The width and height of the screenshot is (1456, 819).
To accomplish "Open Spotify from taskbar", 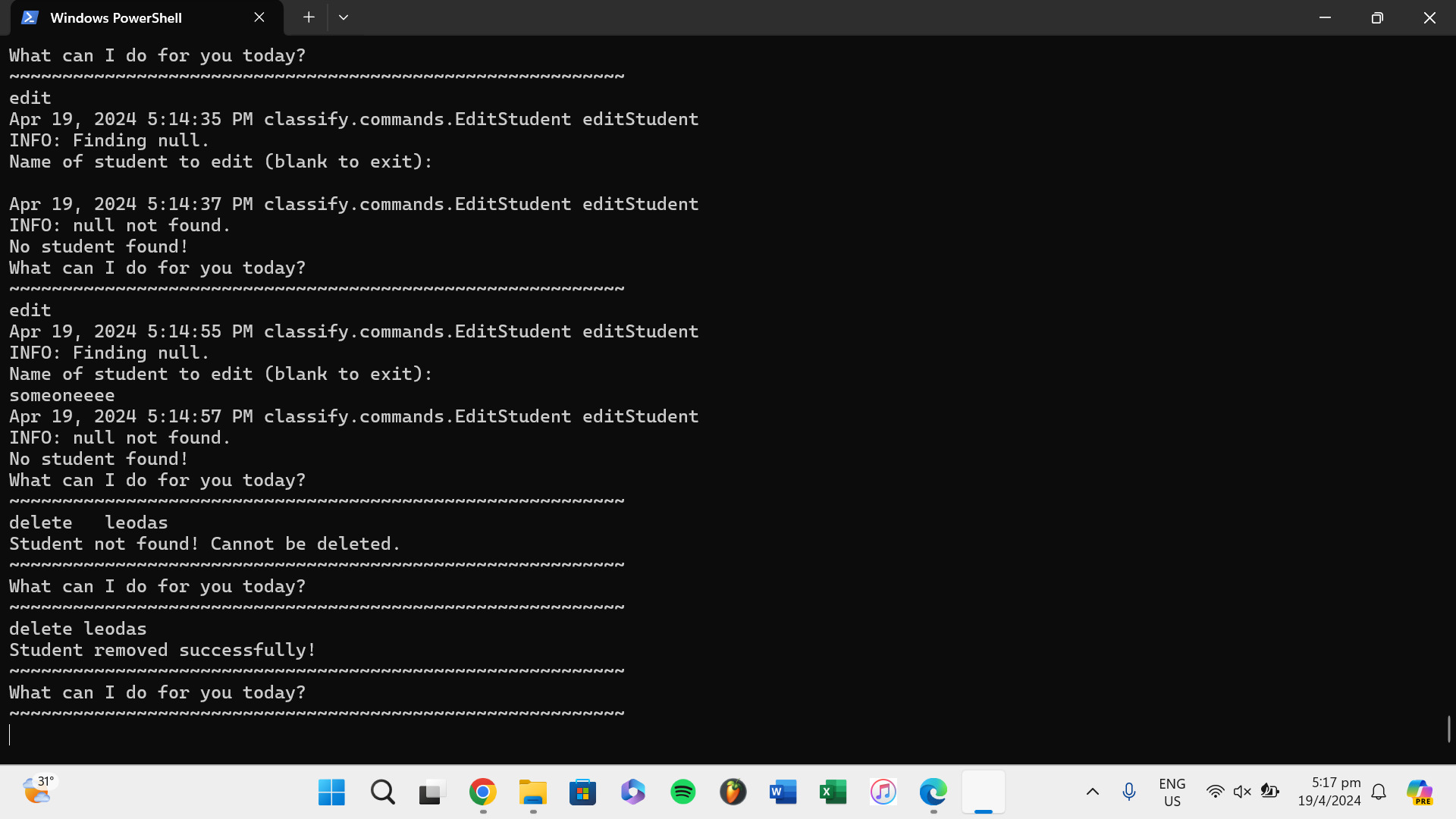I will pyautogui.click(x=682, y=792).
